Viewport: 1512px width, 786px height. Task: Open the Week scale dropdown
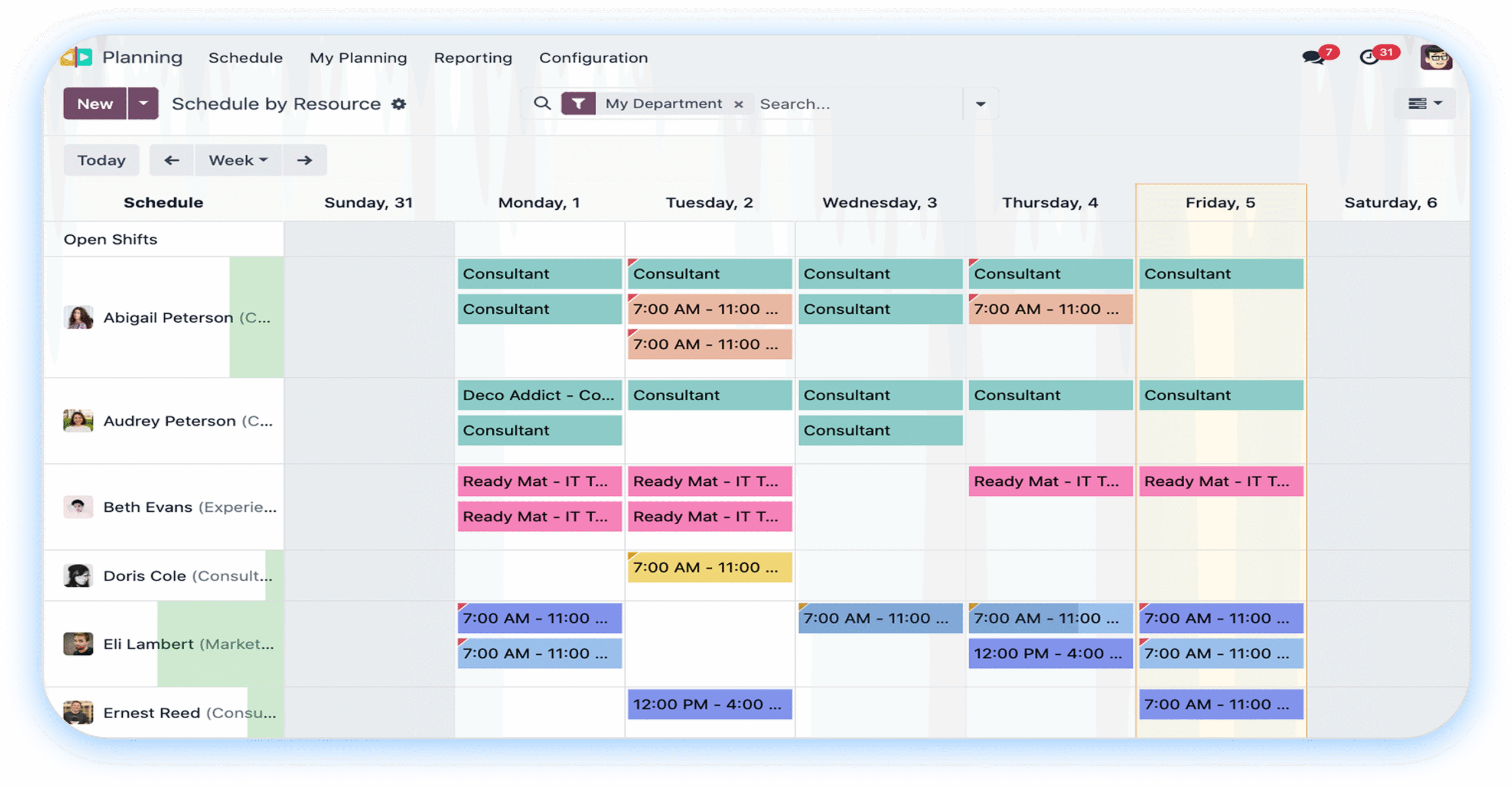(238, 160)
